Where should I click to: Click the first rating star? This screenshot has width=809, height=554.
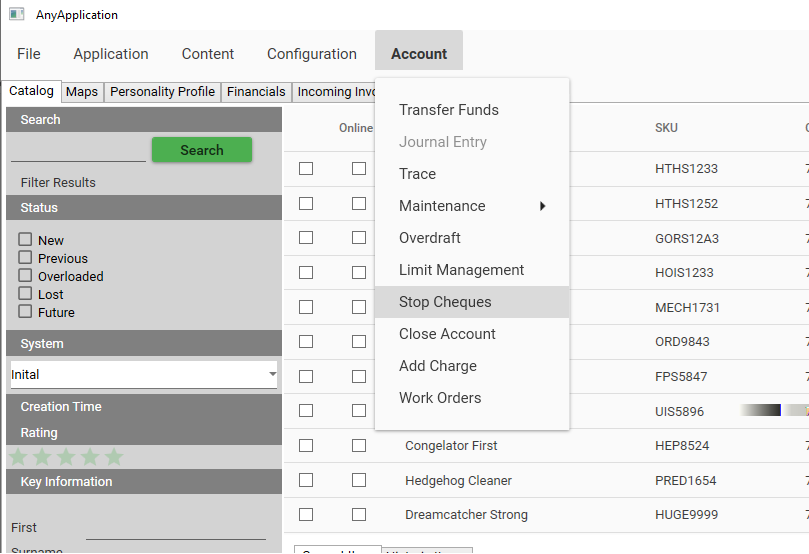pos(18,457)
